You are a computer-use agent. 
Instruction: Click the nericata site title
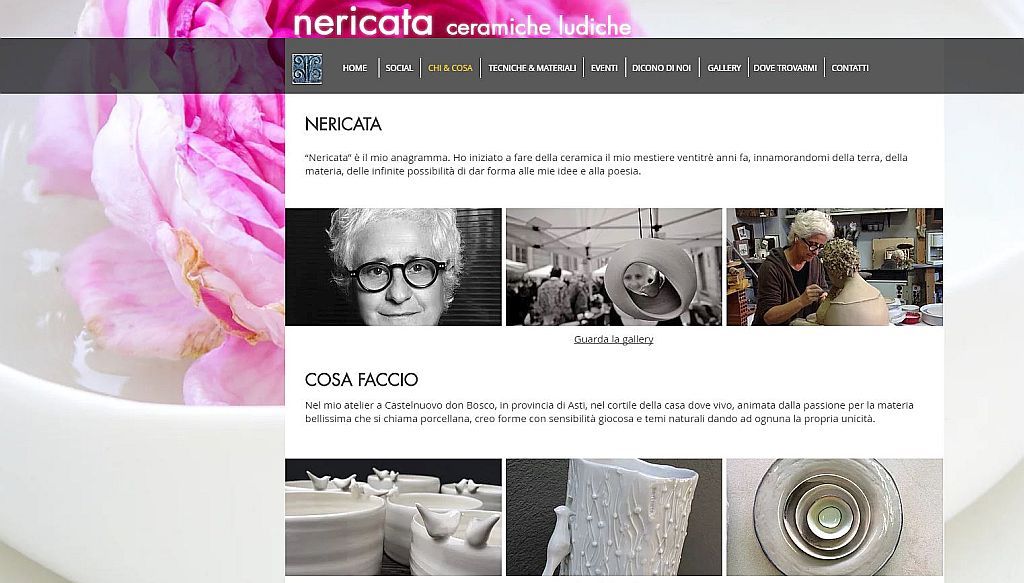tap(363, 23)
